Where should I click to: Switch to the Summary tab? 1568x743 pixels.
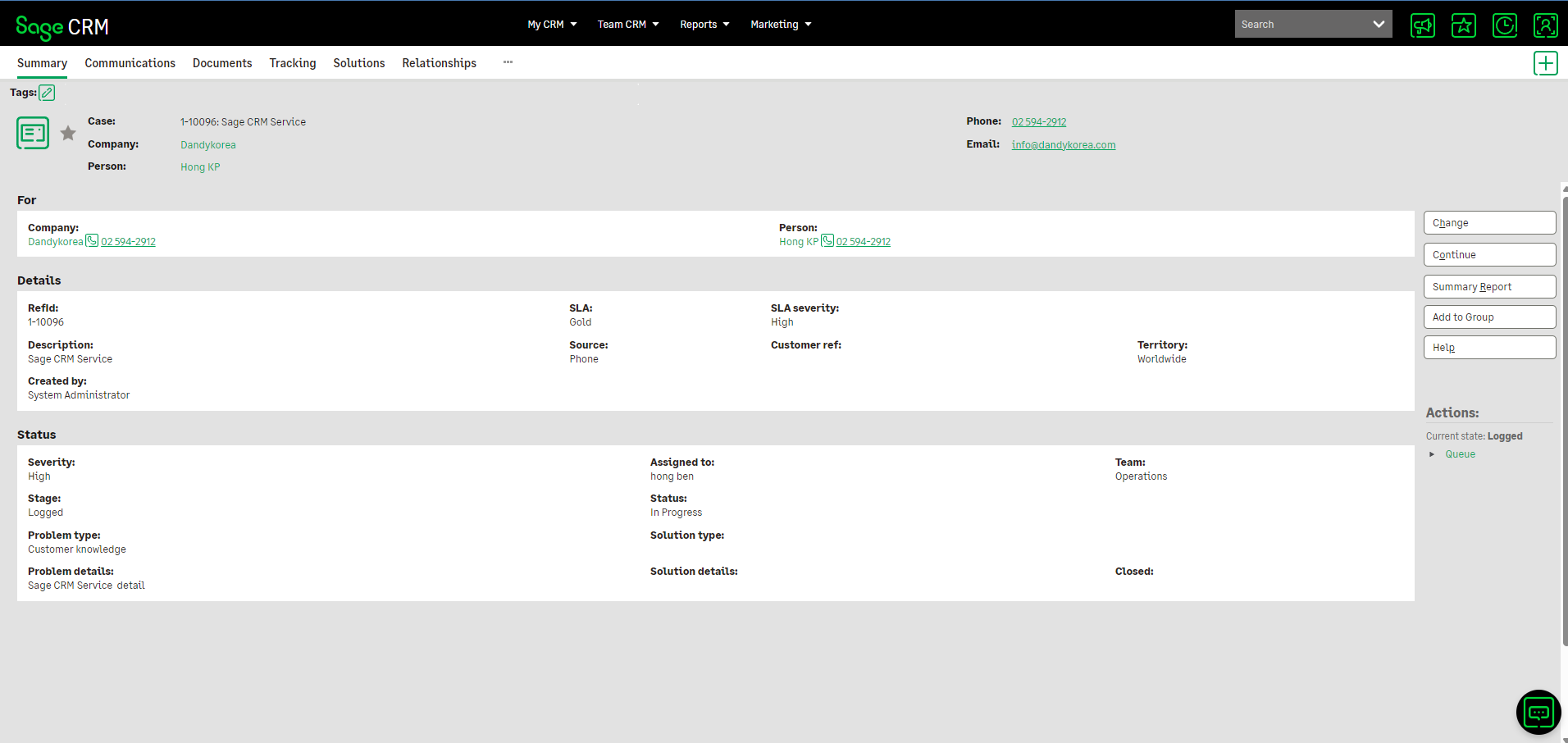[42, 63]
